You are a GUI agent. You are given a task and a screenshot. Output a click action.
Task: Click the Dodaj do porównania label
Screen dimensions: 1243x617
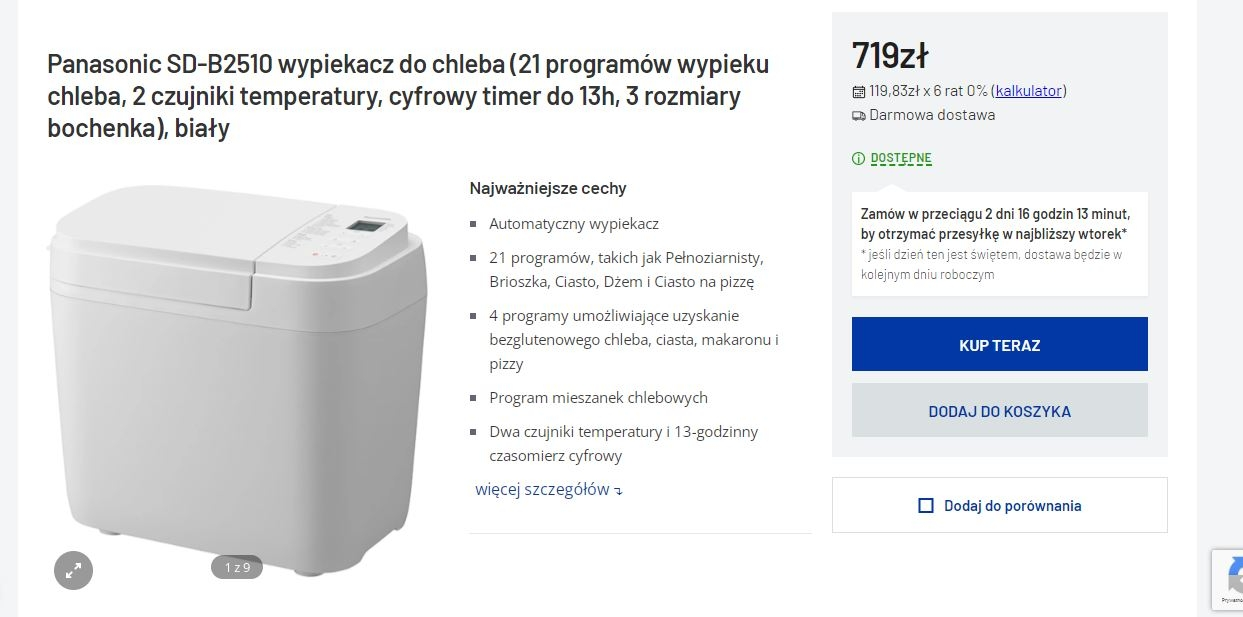coord(1012,506)
